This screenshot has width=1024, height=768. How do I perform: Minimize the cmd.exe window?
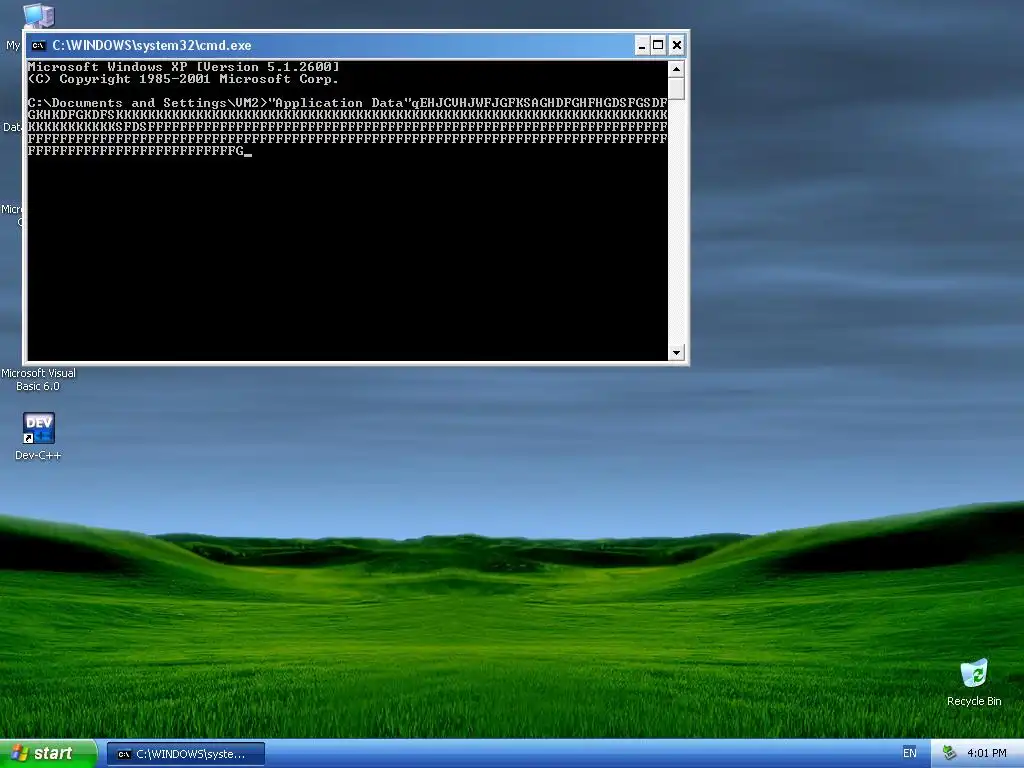tap(641, 45)
